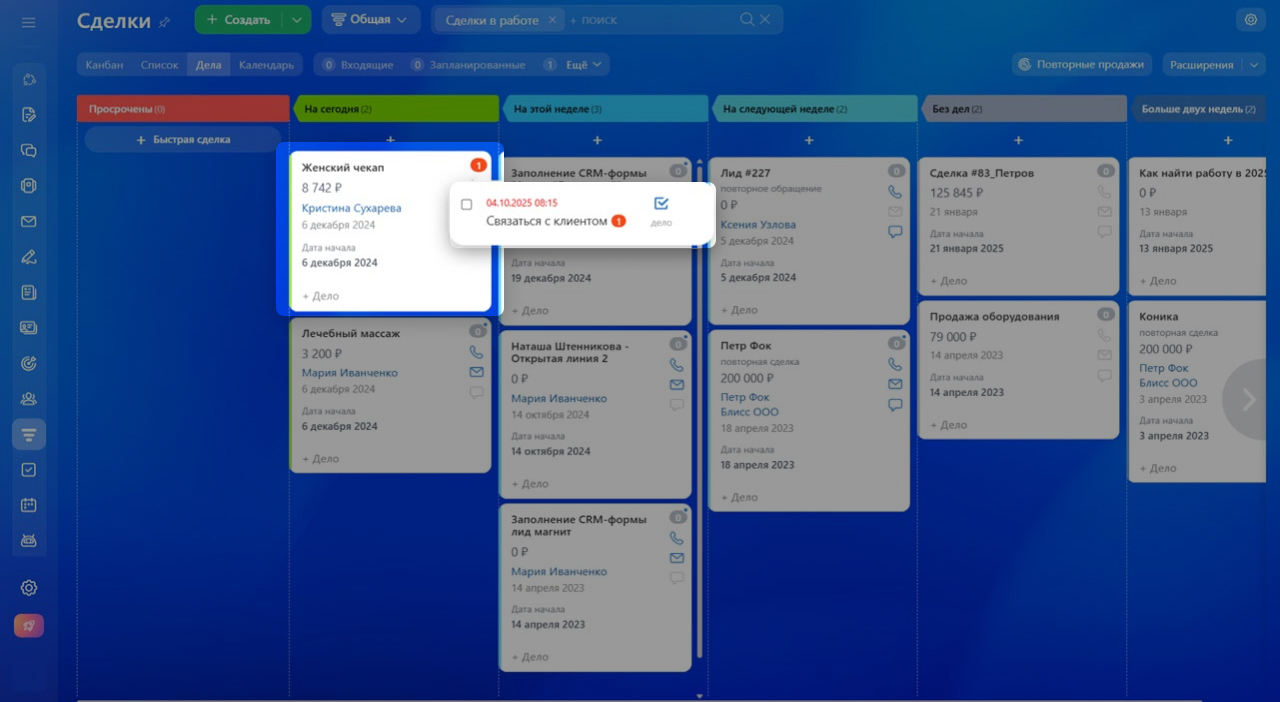Switch to the Канбан tab
Screen dimensions: 1280x702
pyautogui.click(x=104, y=65)
